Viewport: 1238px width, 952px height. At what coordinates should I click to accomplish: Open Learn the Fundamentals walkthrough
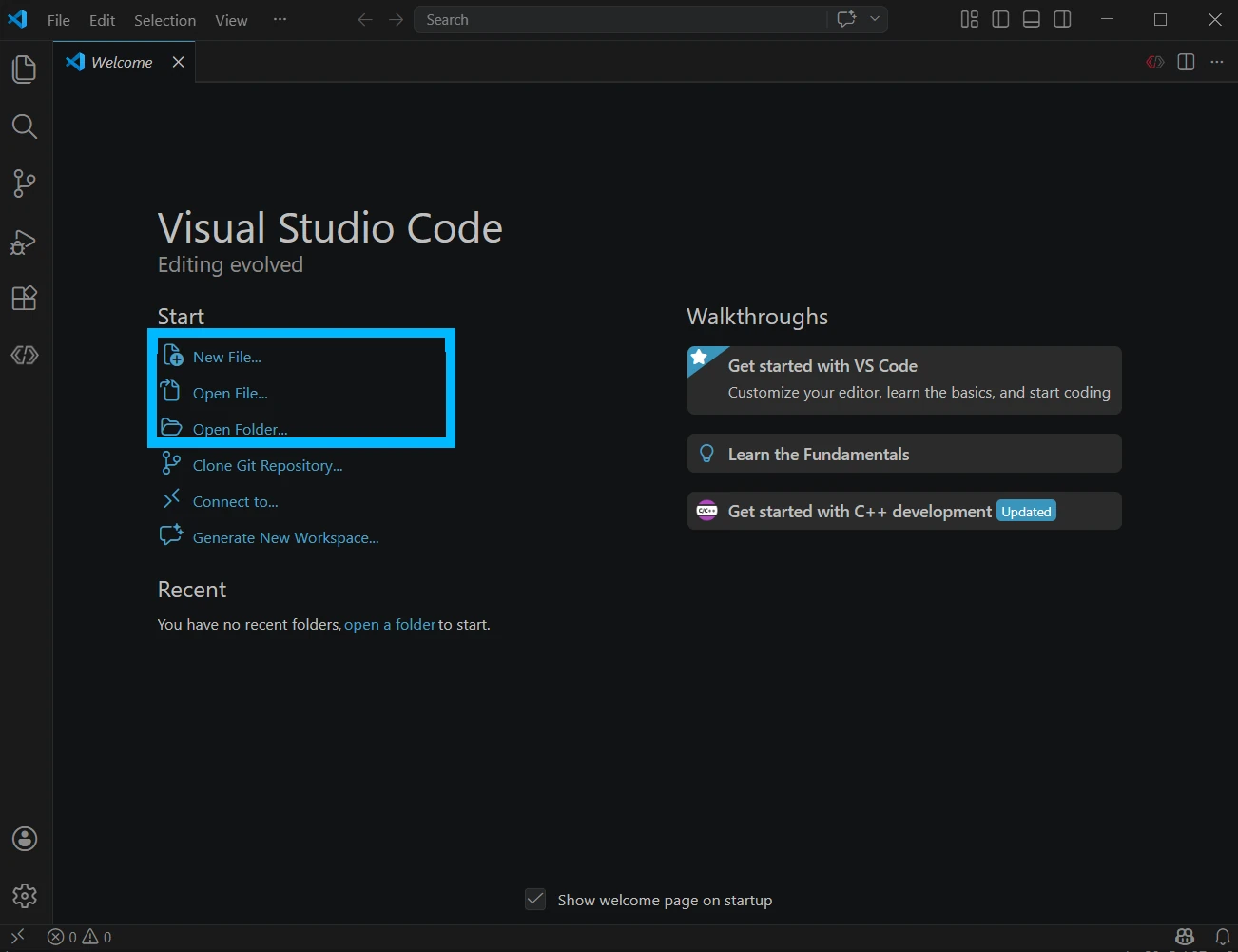tap(904, 454)
